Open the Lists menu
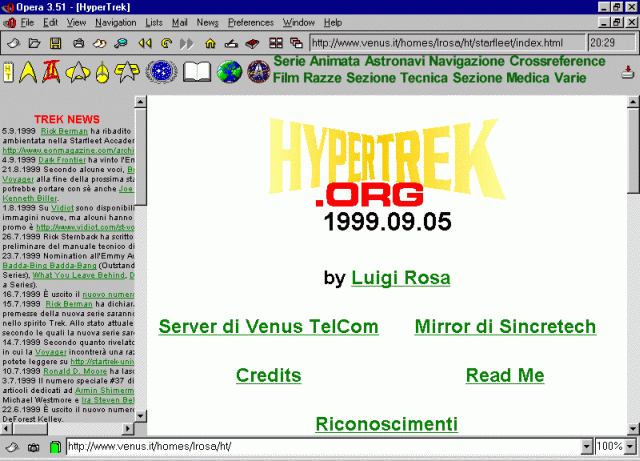The height and width of the screenshot is (461, 640). click(154, 22)
